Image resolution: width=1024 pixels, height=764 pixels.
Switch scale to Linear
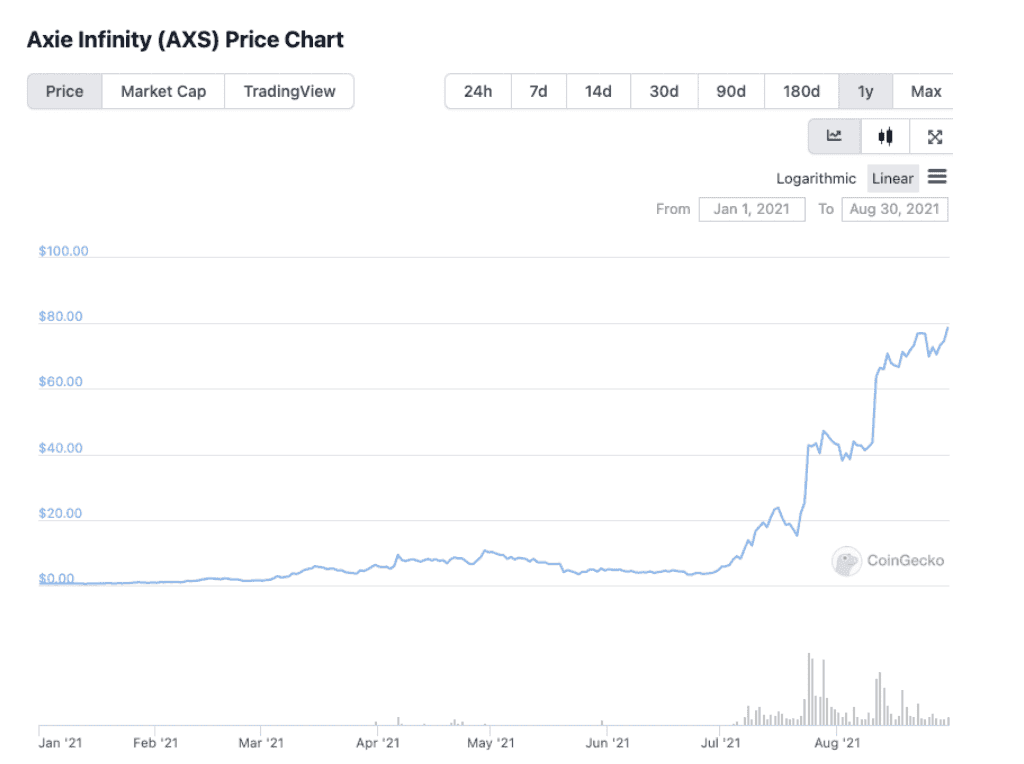tap(893, 178)
